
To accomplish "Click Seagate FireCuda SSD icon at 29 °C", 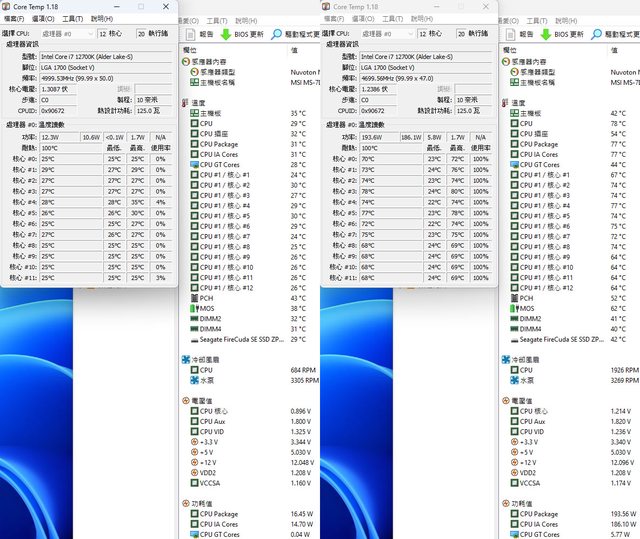I will coord(193,339).
